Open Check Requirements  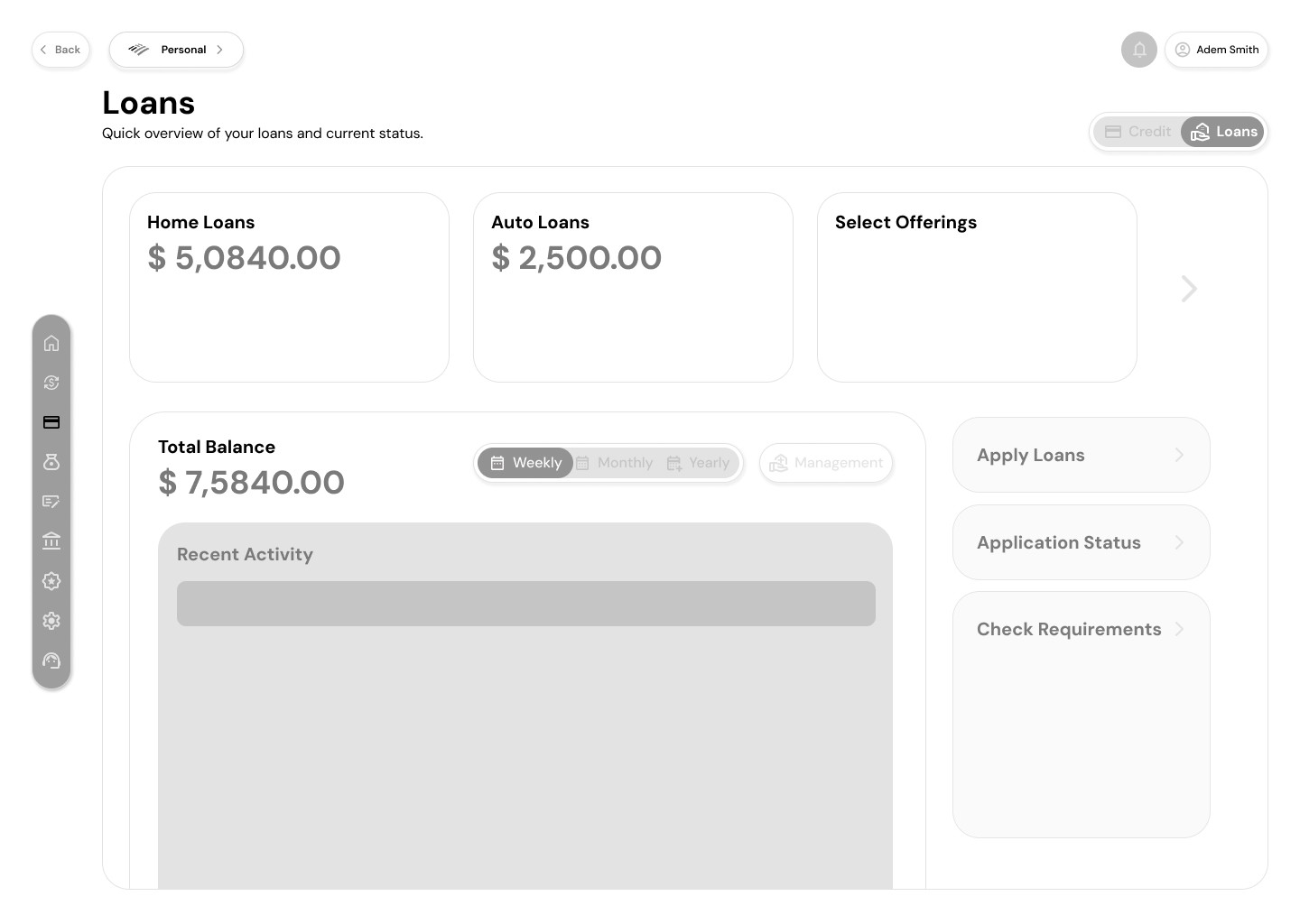coord(1081,715)
